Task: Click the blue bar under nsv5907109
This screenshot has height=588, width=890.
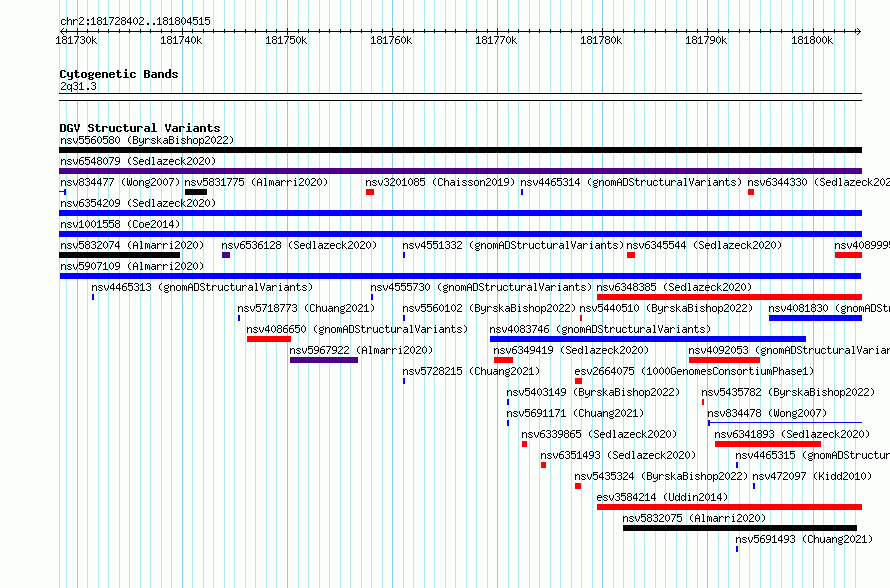Action: 460,276
